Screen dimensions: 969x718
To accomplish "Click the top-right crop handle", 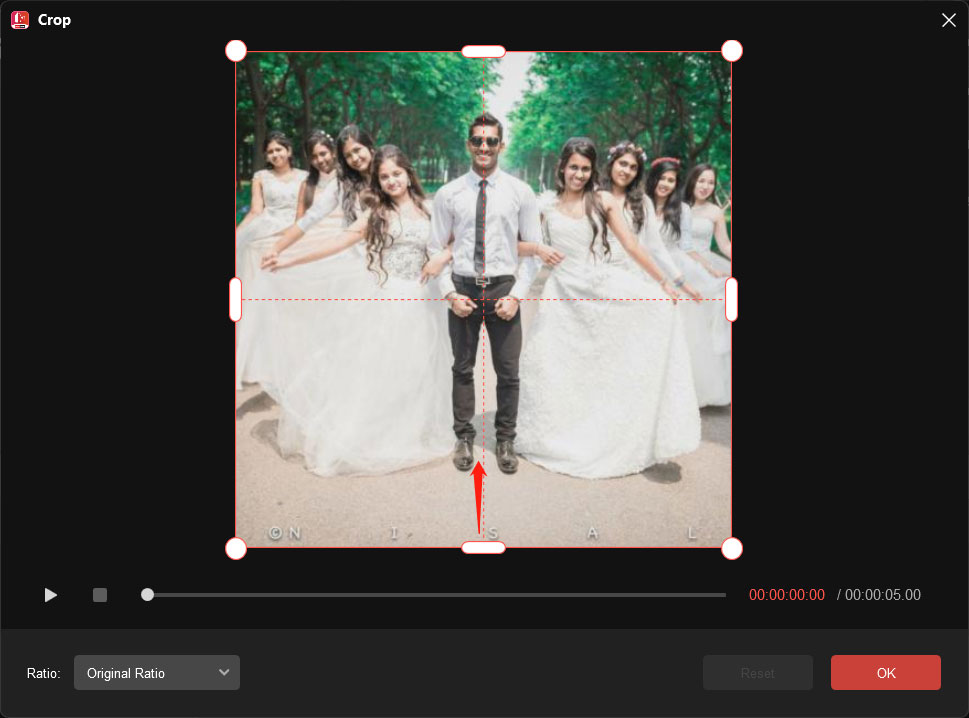I will tap(732, 50).
